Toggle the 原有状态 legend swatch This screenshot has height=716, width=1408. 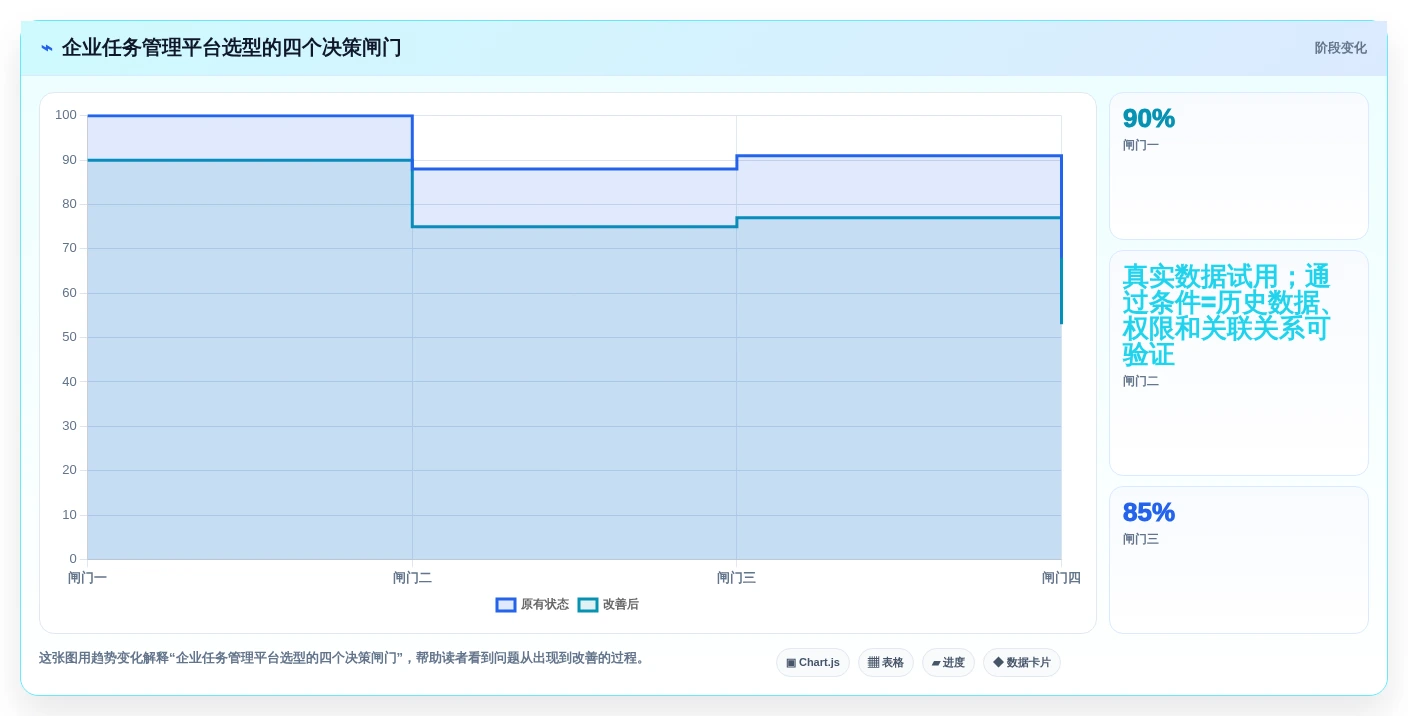tap(506, 605)
